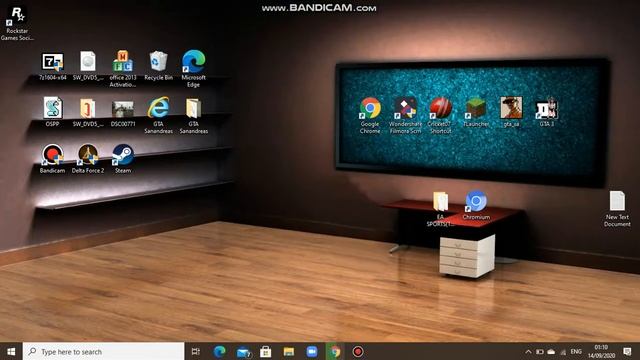This screenshot has width=640, height=360.
Task: Launch the Bandicam desktop shortcut
Action: 53,159
